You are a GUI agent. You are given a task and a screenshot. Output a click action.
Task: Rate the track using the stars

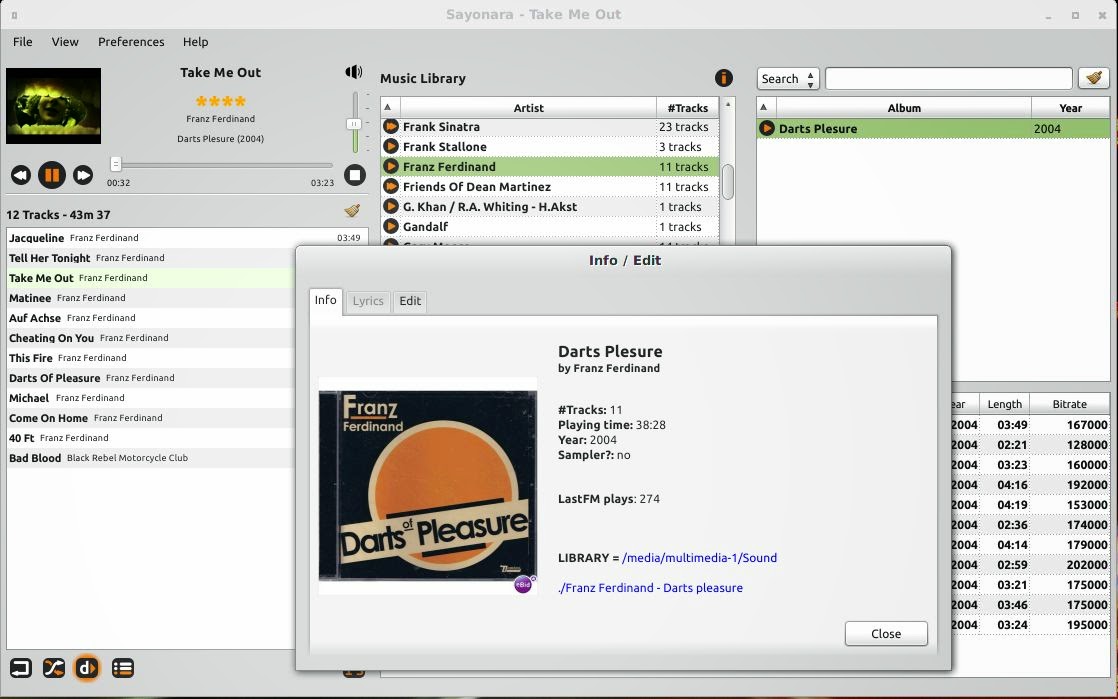click(x=220, y=101)
